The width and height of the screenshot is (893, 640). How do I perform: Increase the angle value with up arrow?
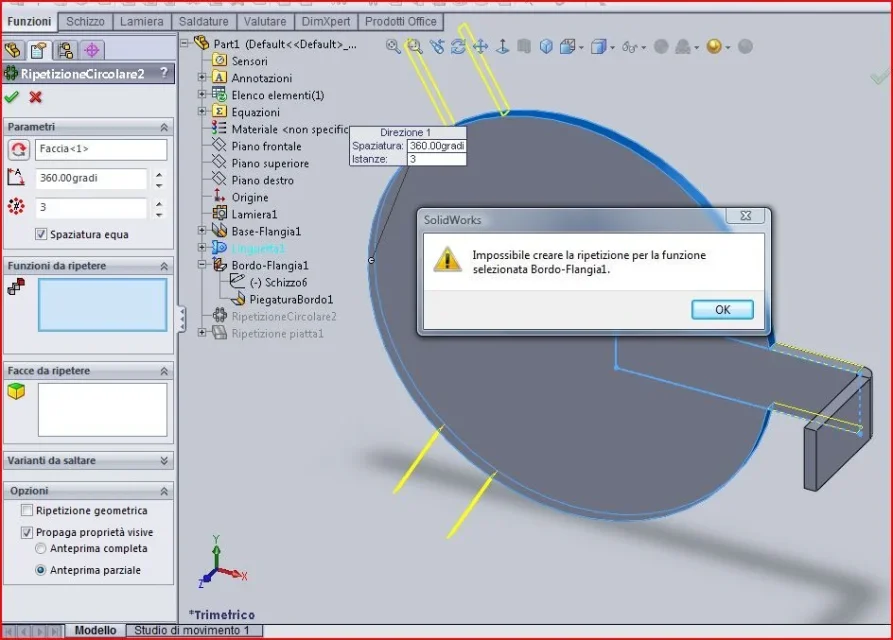coord(159,174)
